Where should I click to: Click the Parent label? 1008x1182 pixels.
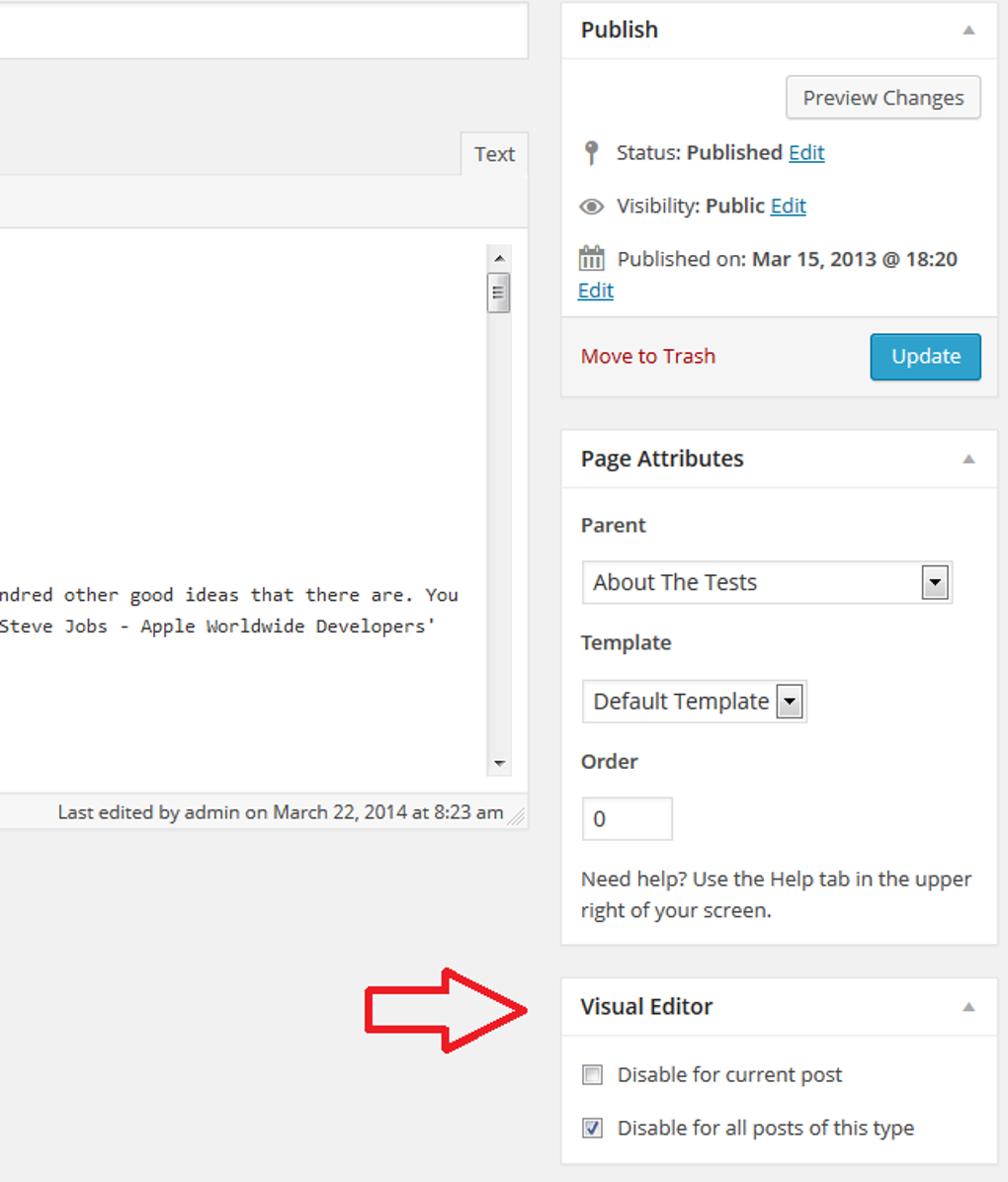(x=613, y=526)
